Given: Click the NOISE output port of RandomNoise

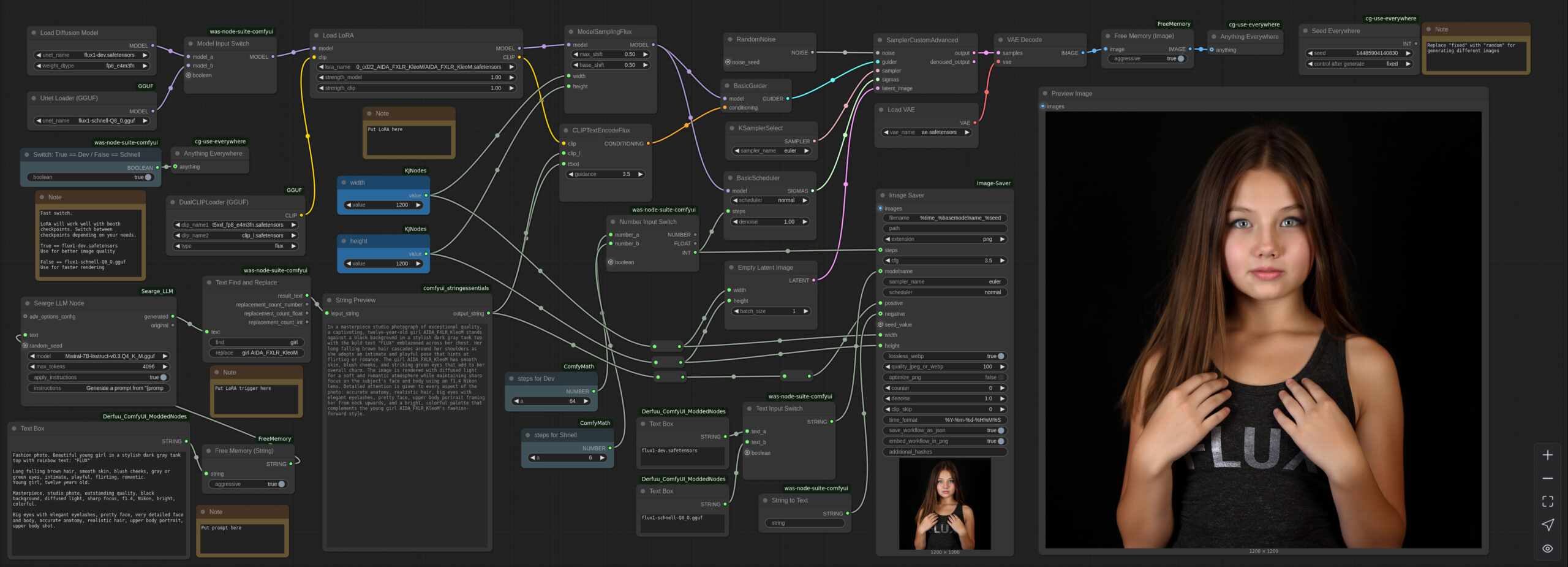Looking at the screenshot, I should pos(812,53).
